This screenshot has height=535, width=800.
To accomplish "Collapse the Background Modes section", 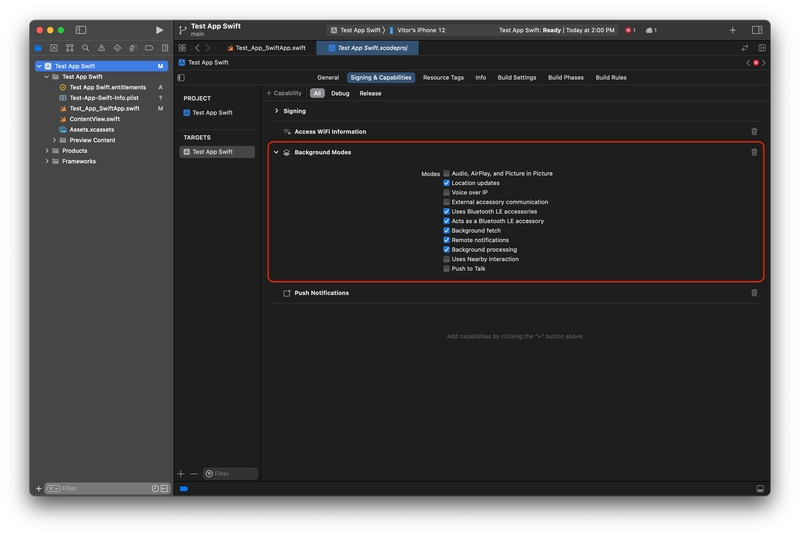I will 277,153.
